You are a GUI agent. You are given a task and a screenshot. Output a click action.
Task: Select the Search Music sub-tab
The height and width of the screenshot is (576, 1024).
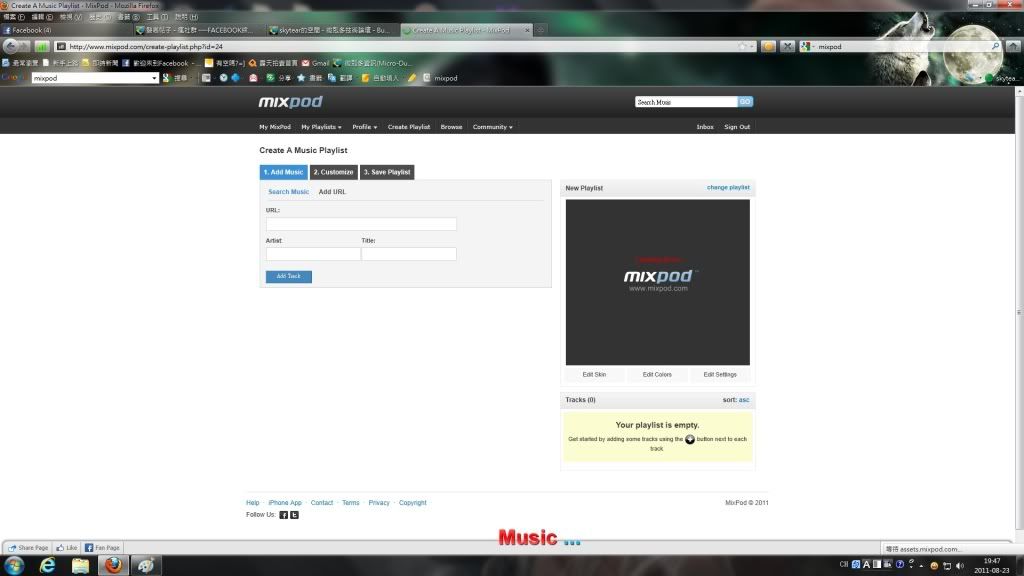coord(289,192)
